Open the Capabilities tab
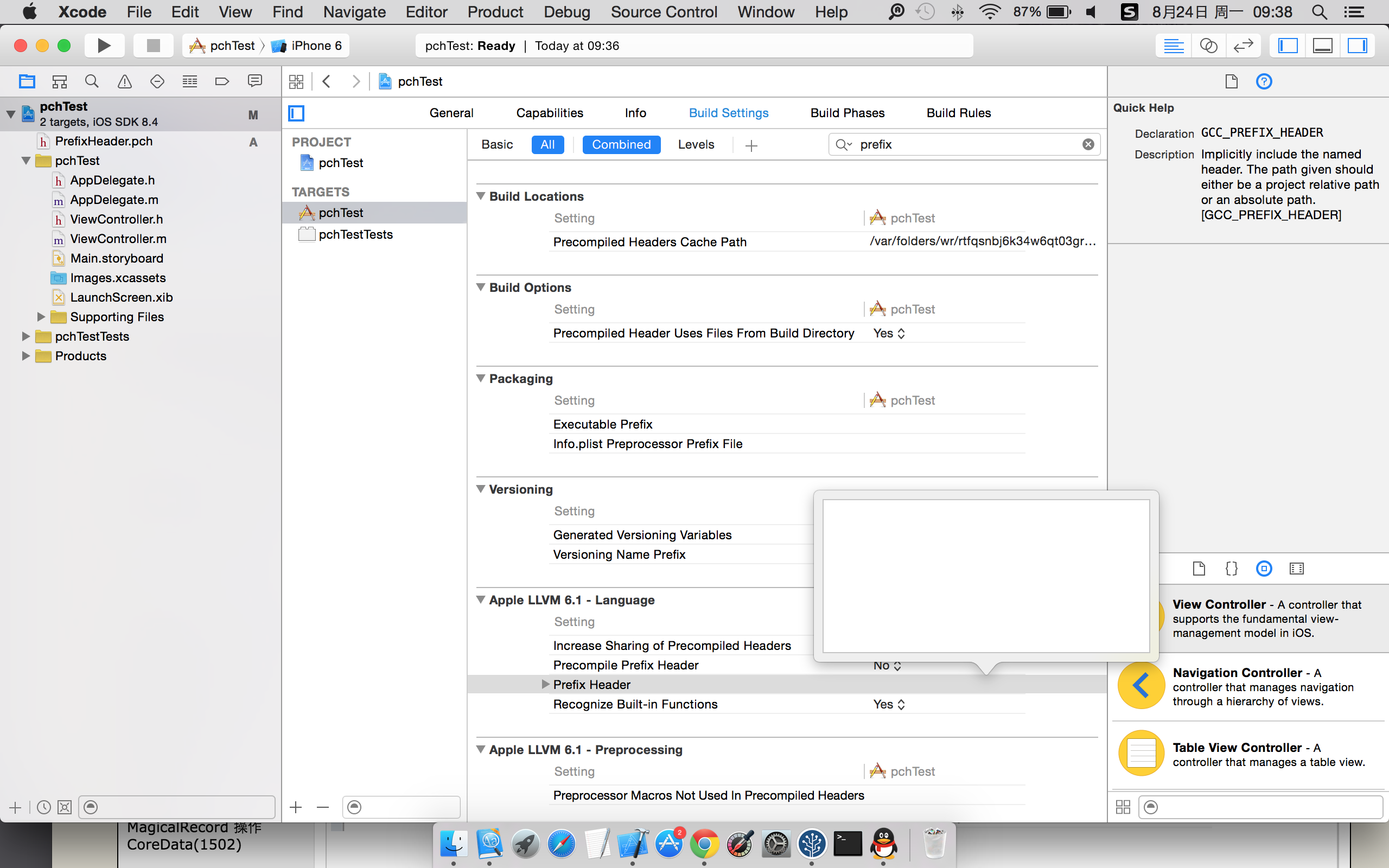The image size is (1389, 868). tap(549, 113)
